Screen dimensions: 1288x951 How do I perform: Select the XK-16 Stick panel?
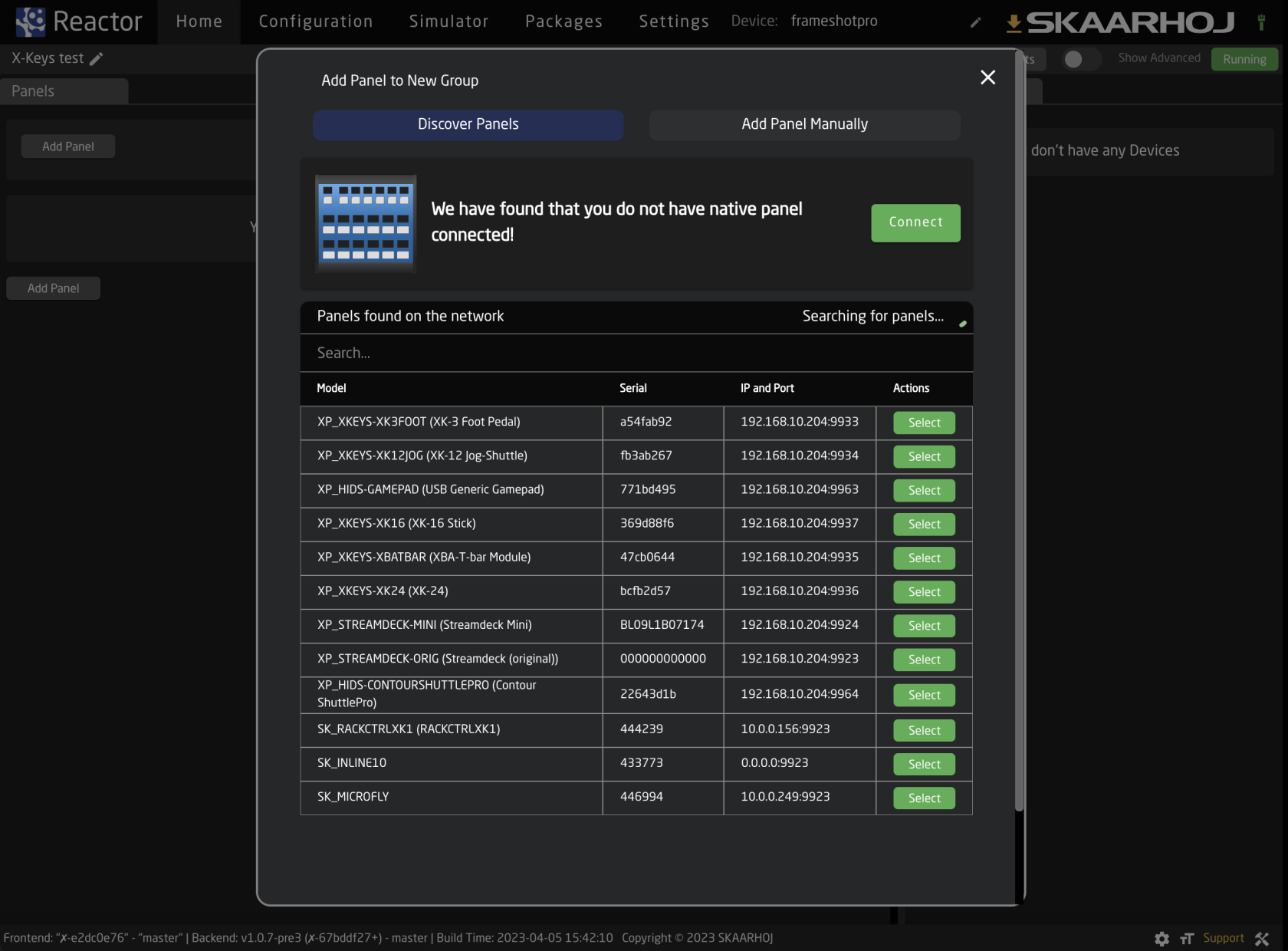[x=925, y=524]
